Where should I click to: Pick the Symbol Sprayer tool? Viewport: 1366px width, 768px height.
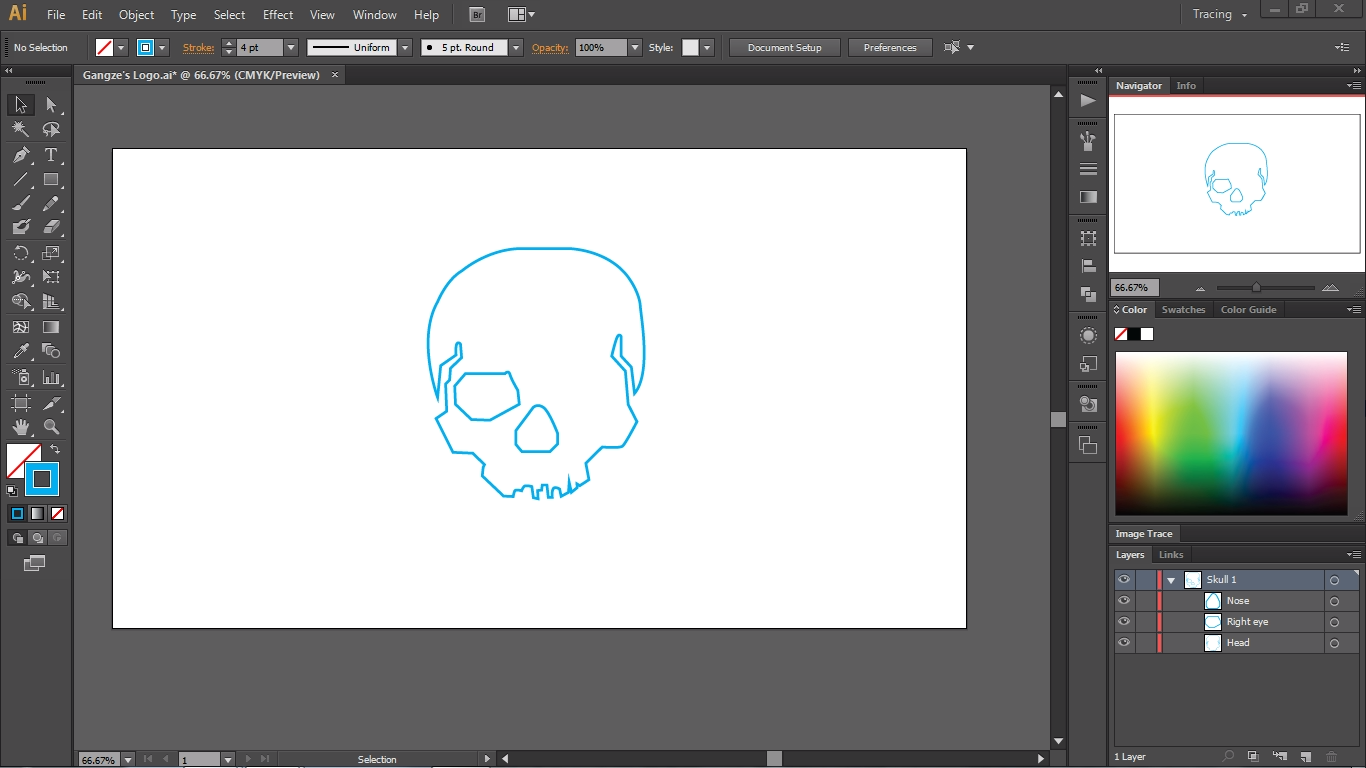pyautogui.click(x=21, y=378)
